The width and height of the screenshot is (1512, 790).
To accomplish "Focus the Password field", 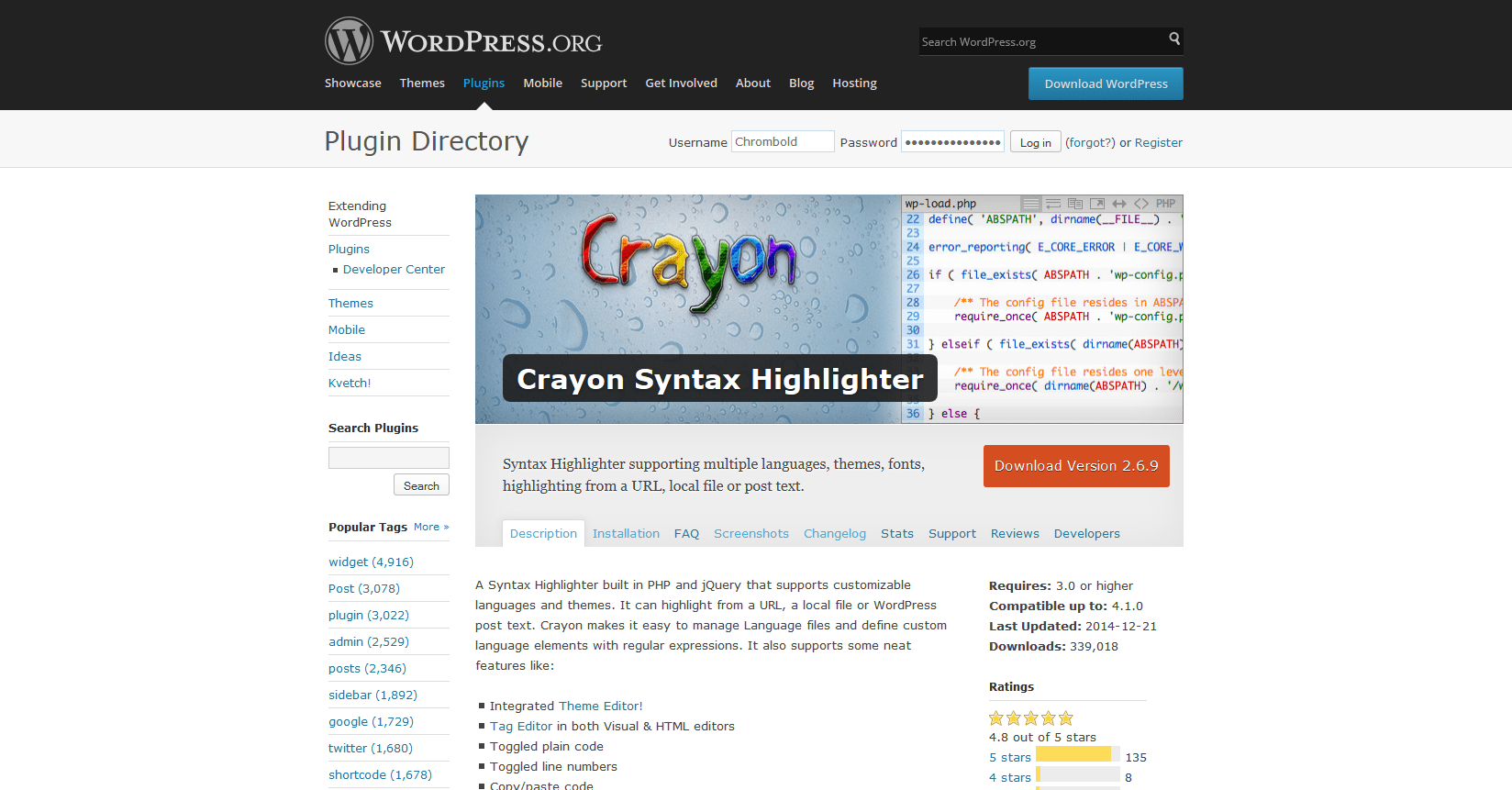I will pos(952,141).
